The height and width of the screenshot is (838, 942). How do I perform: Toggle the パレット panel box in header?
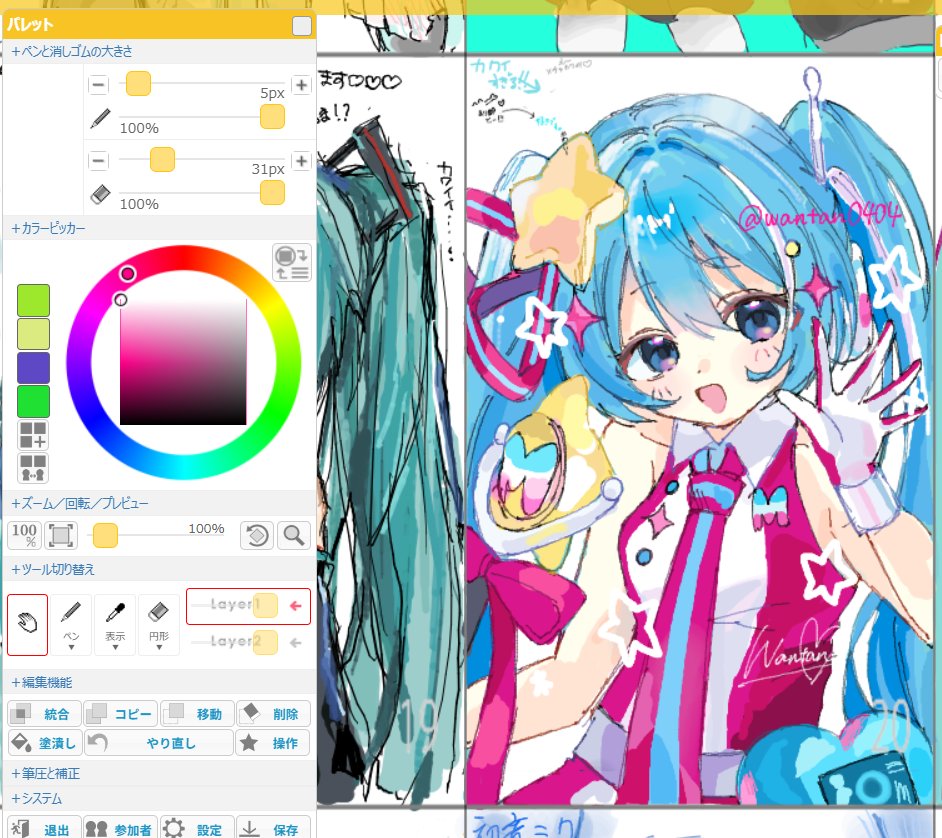point(302,26)
